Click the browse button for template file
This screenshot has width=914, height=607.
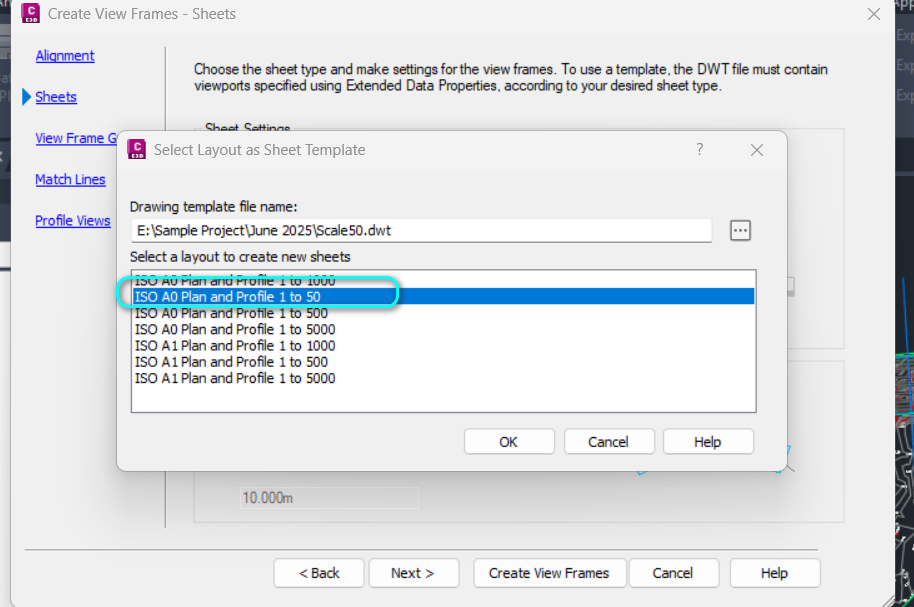coord(740,230)
